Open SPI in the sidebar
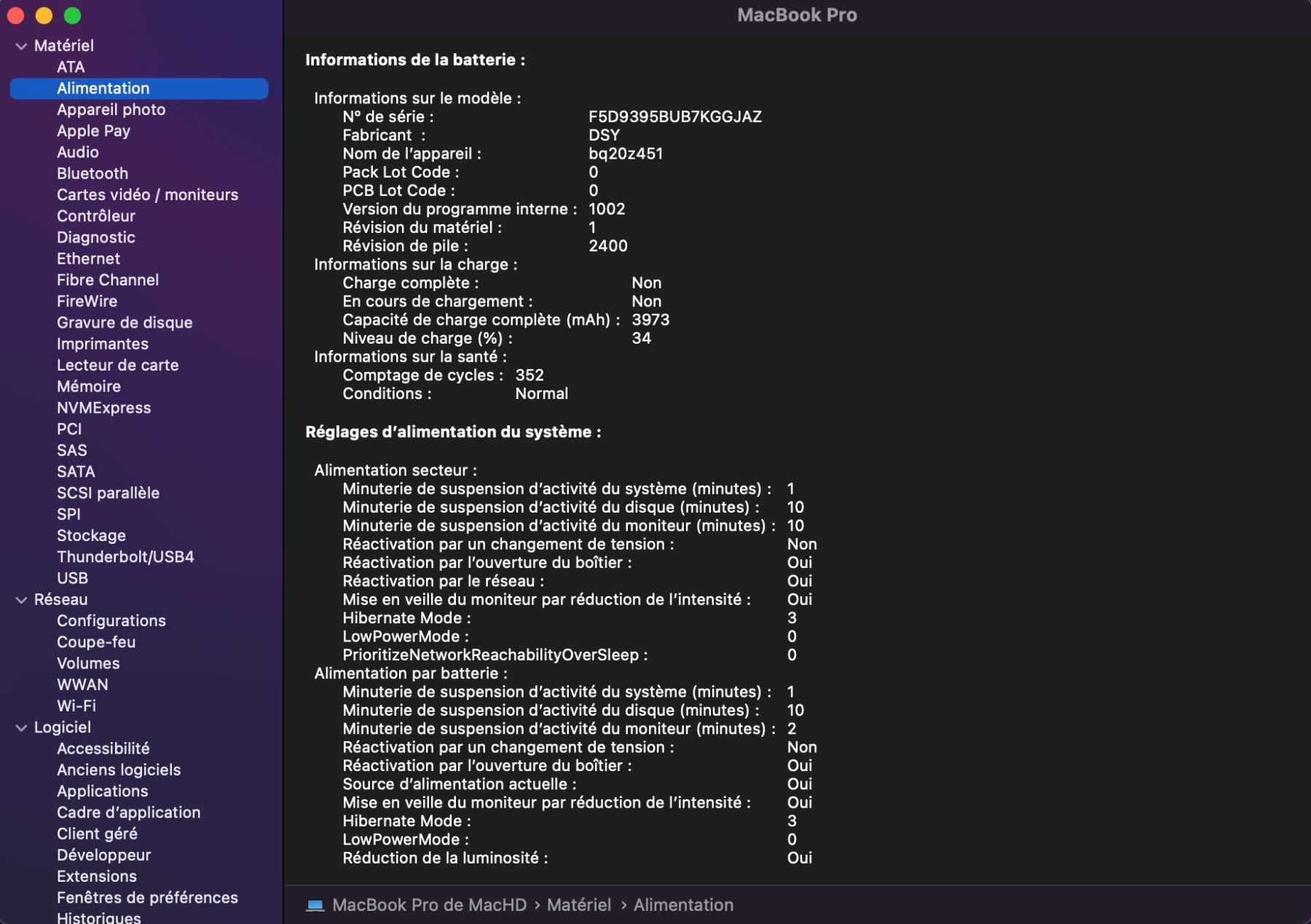The width and height of the screenshot is (1311, 924). [68, 514]
